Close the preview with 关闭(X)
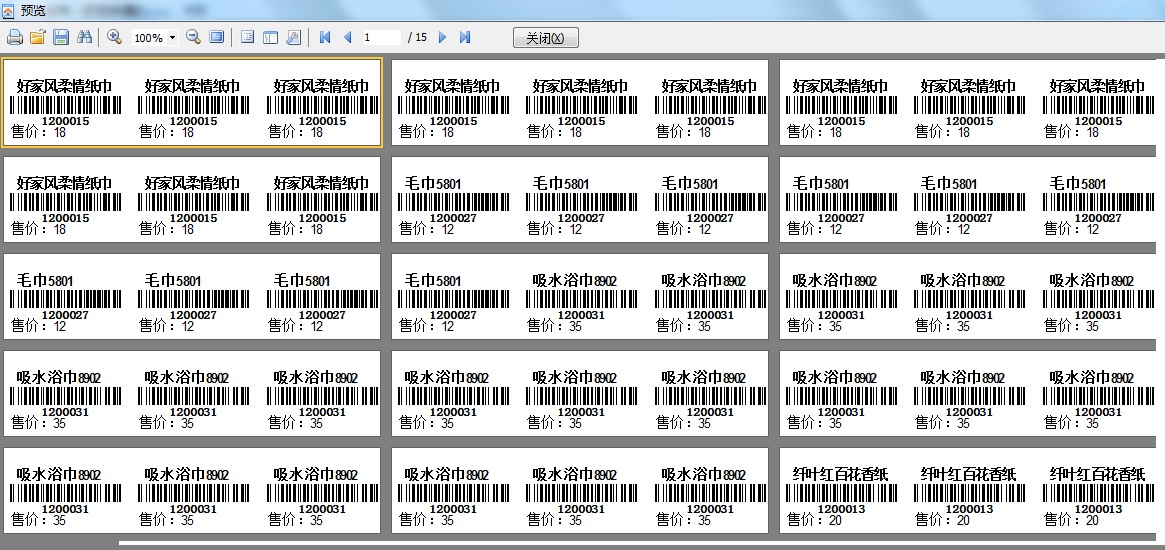The width and height of the screenshot is (1165, 550). [x=545, y=38]
